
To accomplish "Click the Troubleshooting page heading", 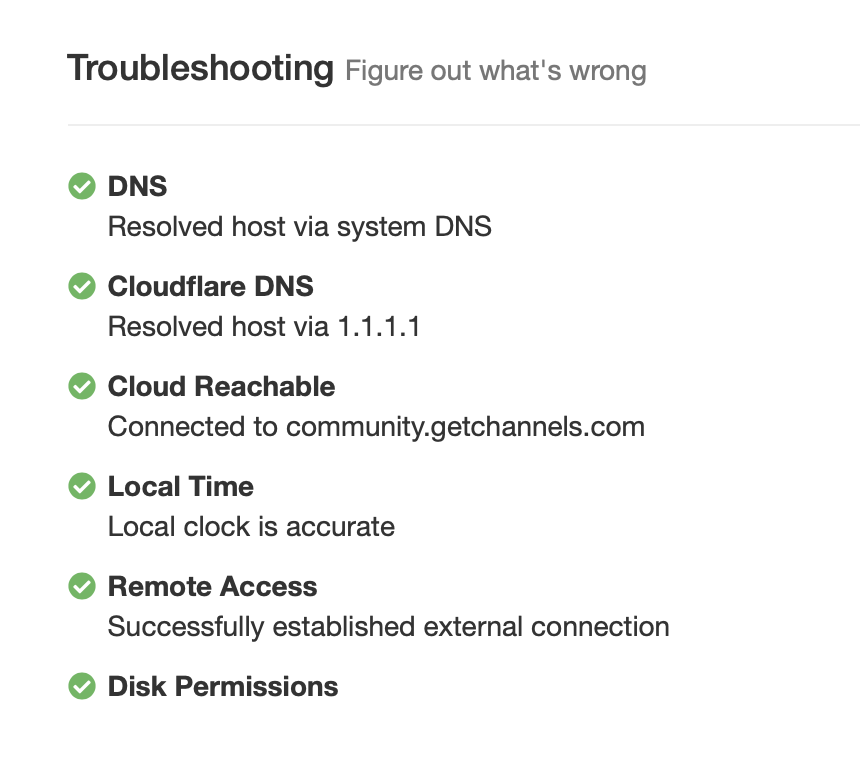I will 200,69.
